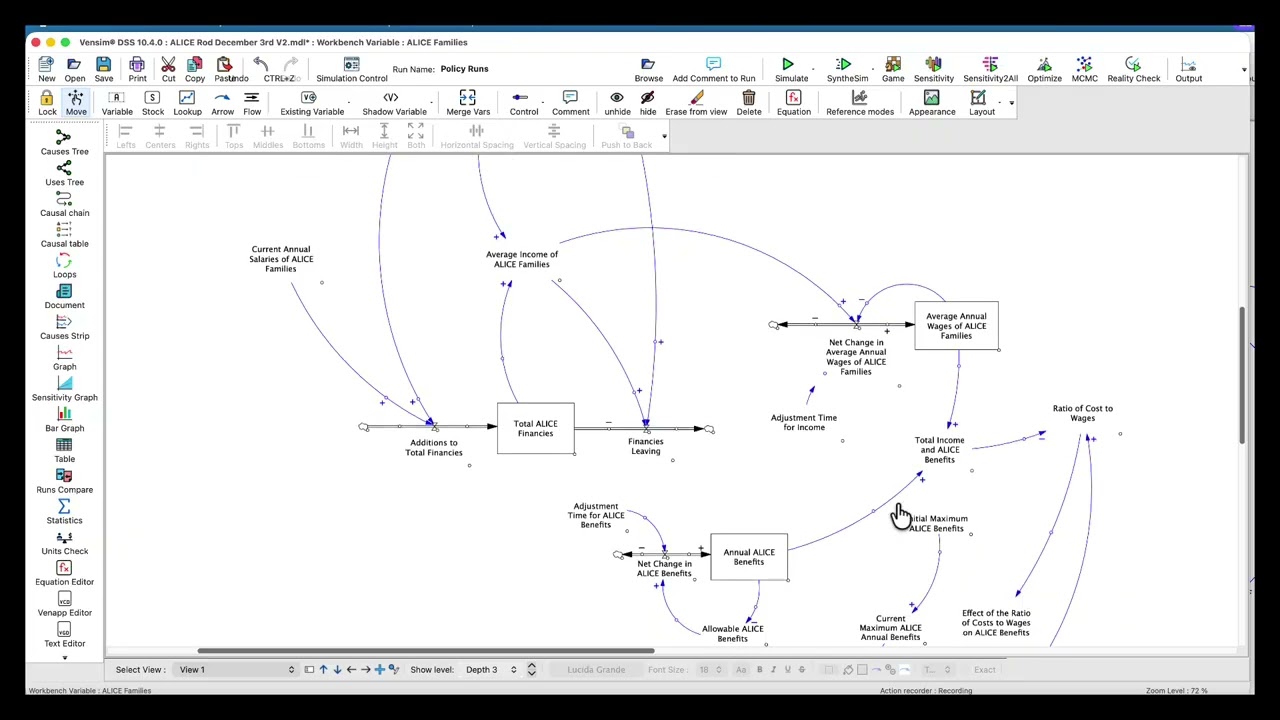Print the model diagram

(138, 69)
